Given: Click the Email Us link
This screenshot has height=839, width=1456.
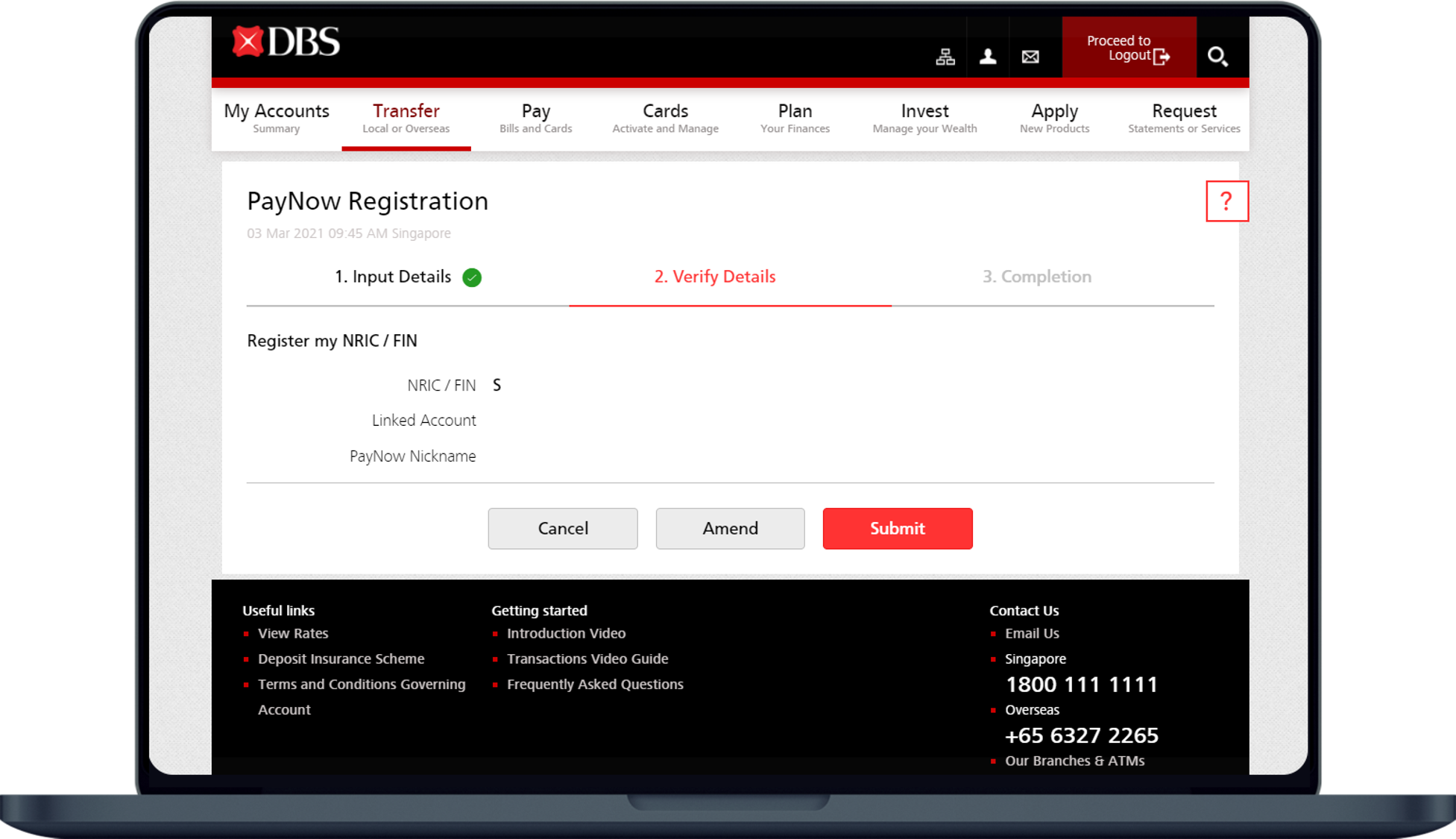Looking at the screenshot, I should 1032,633.
